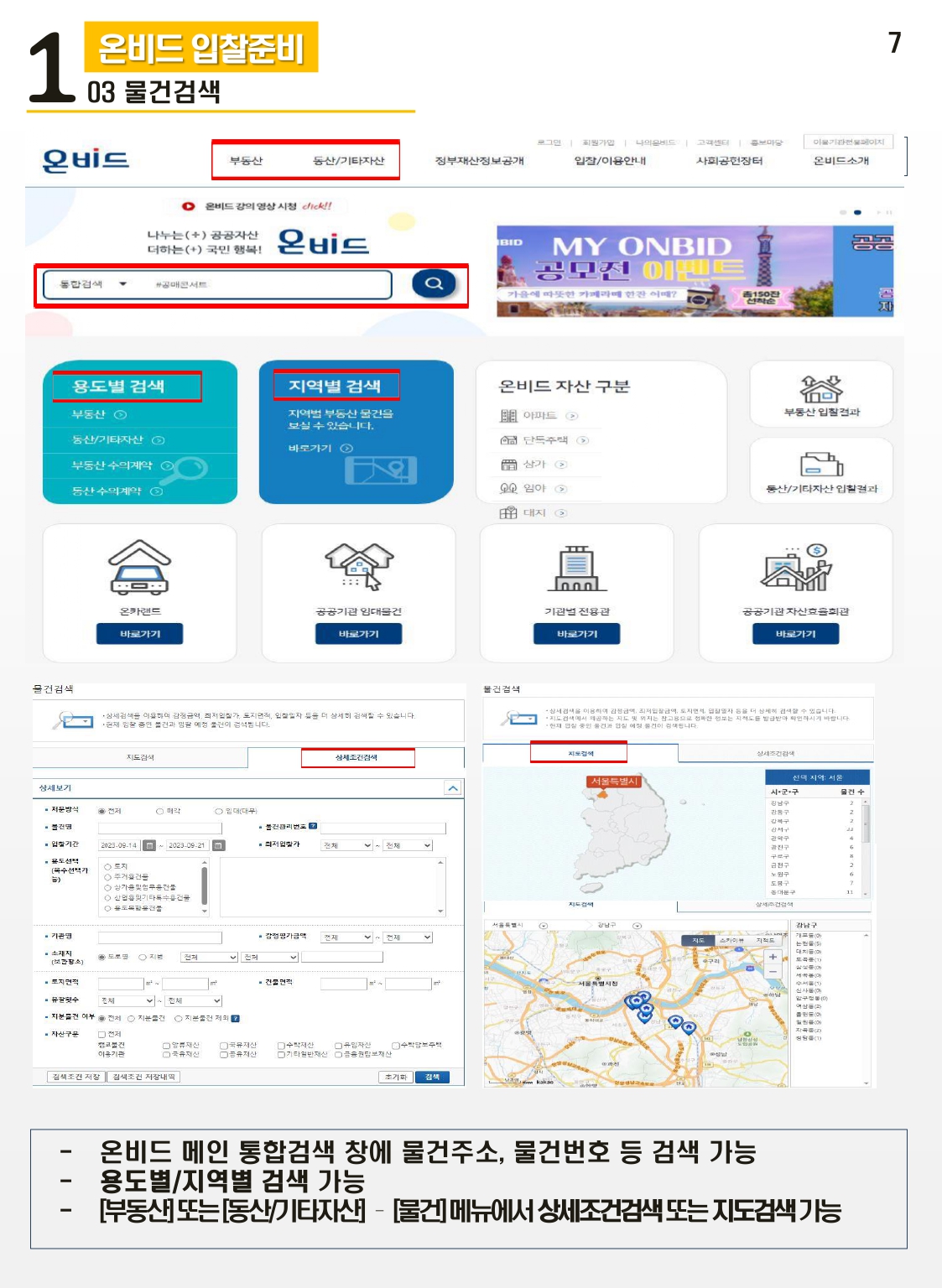Screen dimensions: 942x1288
Task: Click the 지역별 검색 map icon
Action: (x=381, y=470)
